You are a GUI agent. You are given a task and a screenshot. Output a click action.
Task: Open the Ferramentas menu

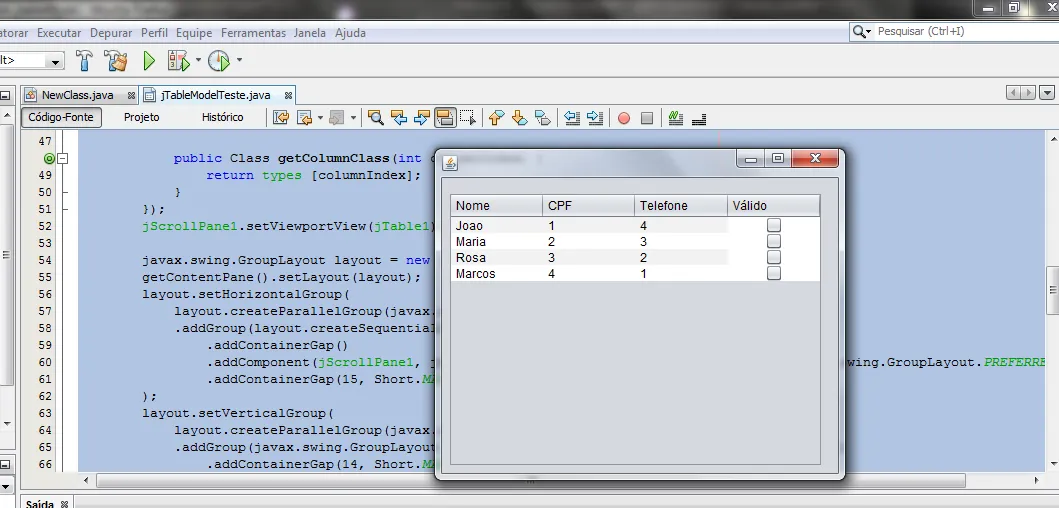253,32
